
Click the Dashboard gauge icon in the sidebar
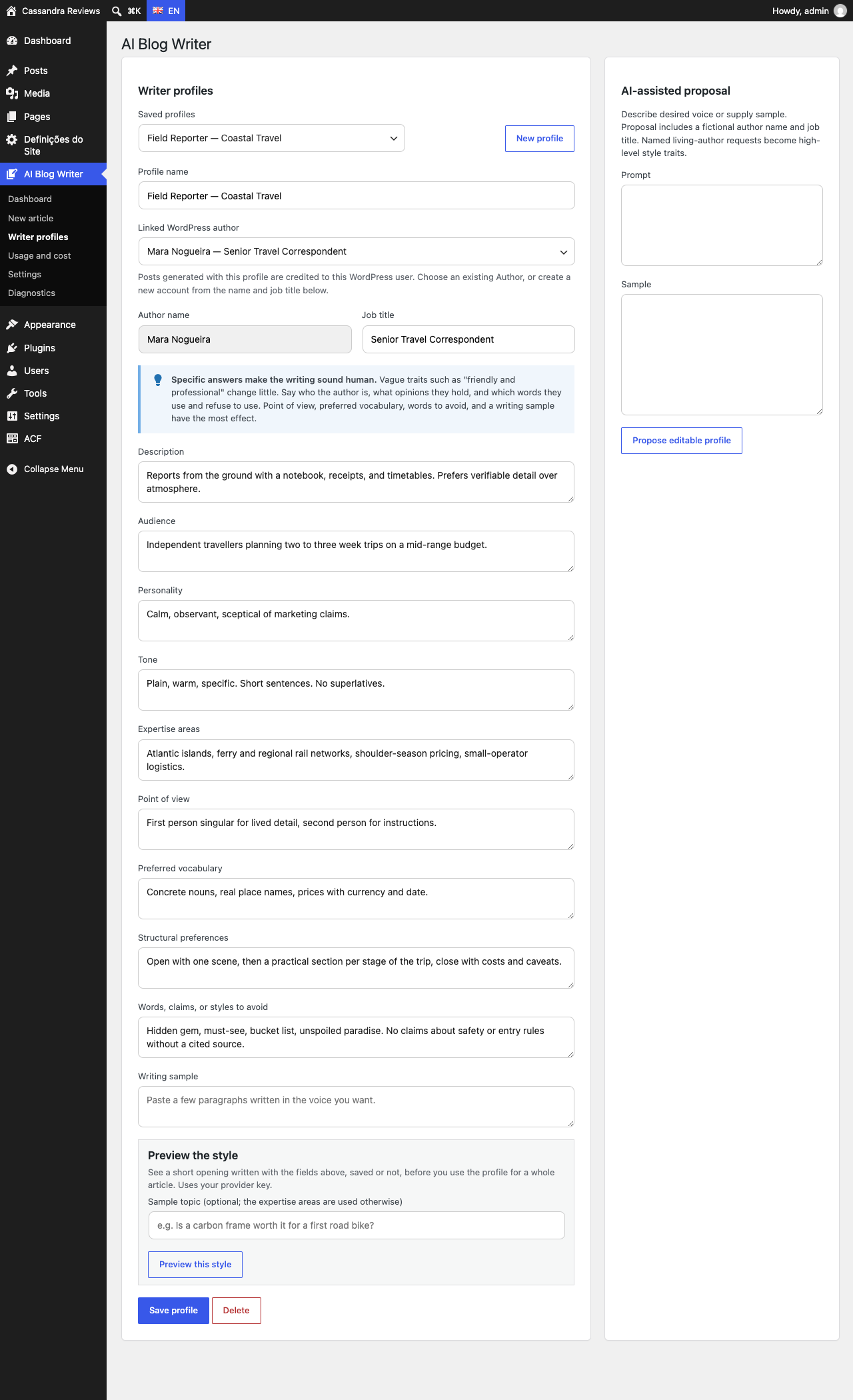click(x=12, y=41)
